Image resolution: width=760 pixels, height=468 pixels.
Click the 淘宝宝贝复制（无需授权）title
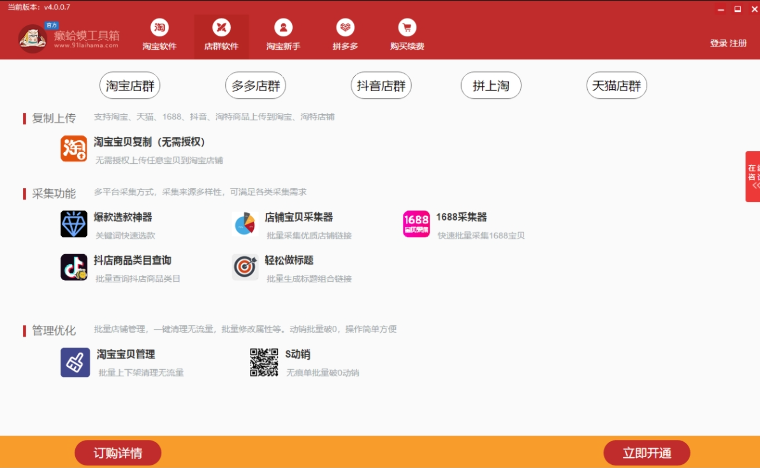tap(149, 142)
